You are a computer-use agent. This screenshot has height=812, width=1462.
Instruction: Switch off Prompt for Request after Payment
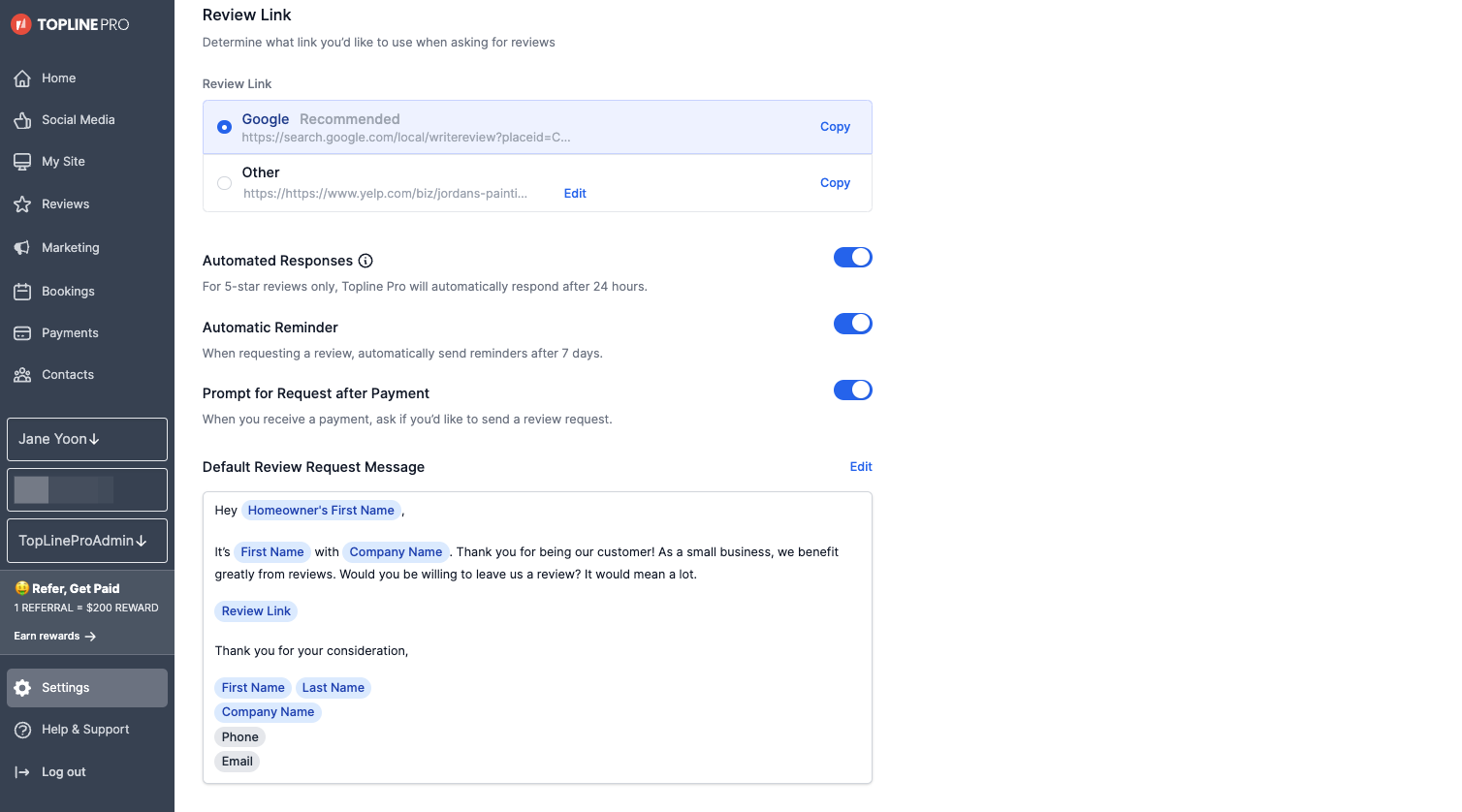853,390
